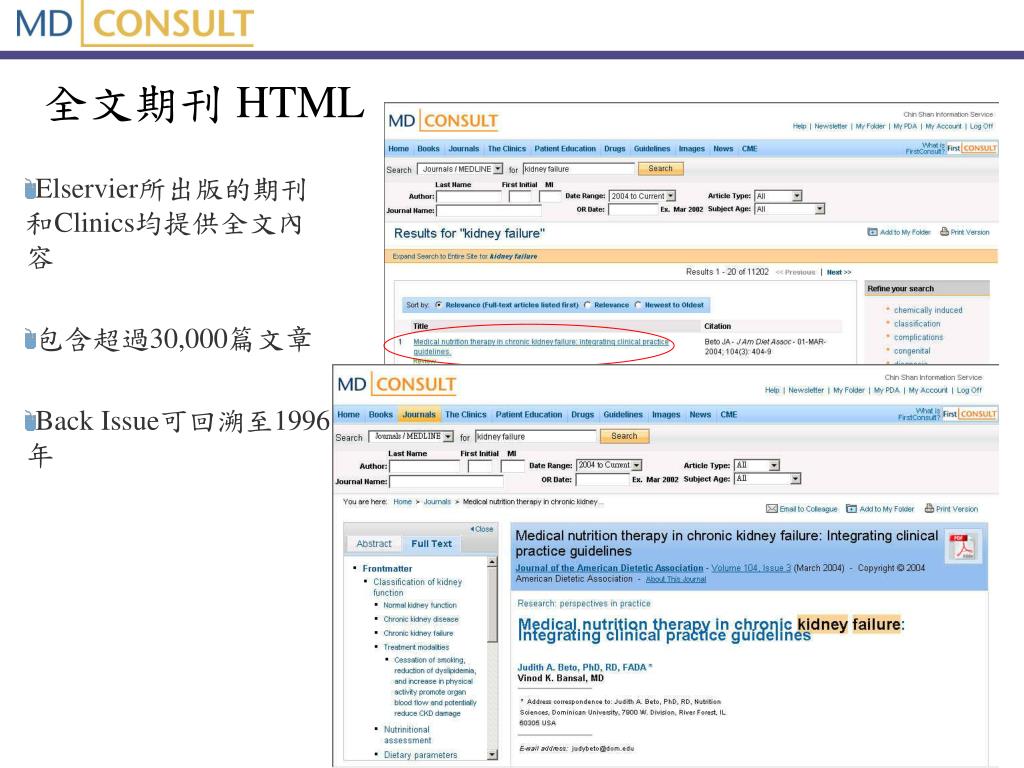Click Log Off link in lower window

point(969,391)
